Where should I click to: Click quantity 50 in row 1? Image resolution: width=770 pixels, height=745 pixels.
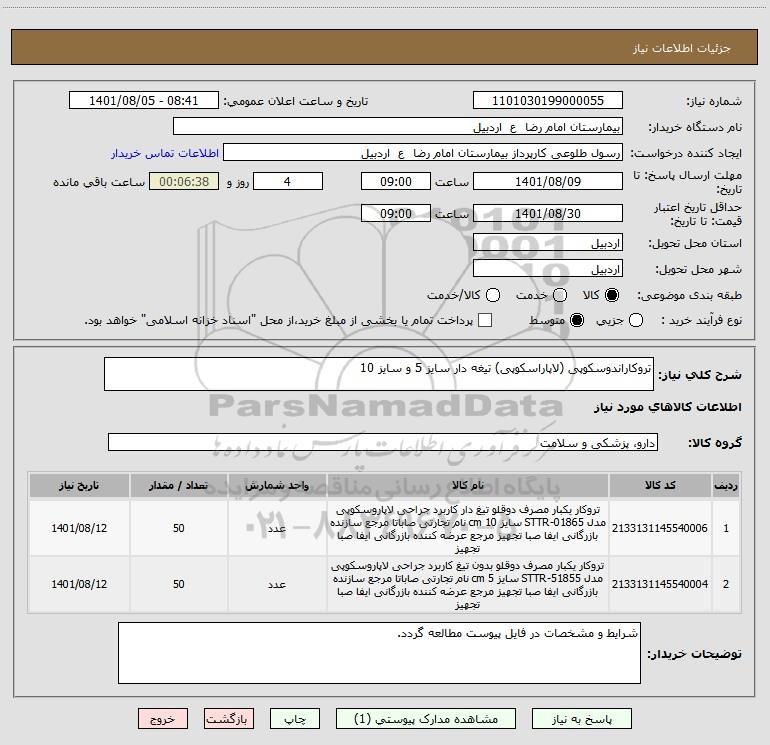[179, 528]
